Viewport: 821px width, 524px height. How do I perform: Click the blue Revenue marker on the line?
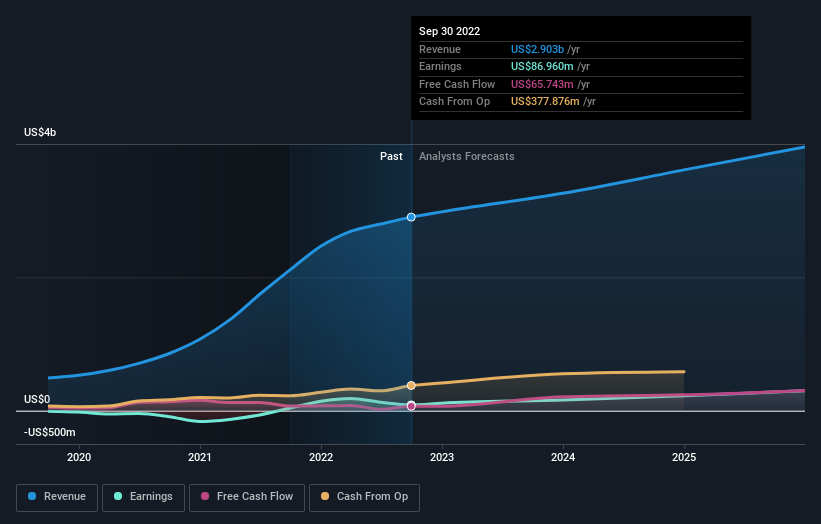click(411, 217)
